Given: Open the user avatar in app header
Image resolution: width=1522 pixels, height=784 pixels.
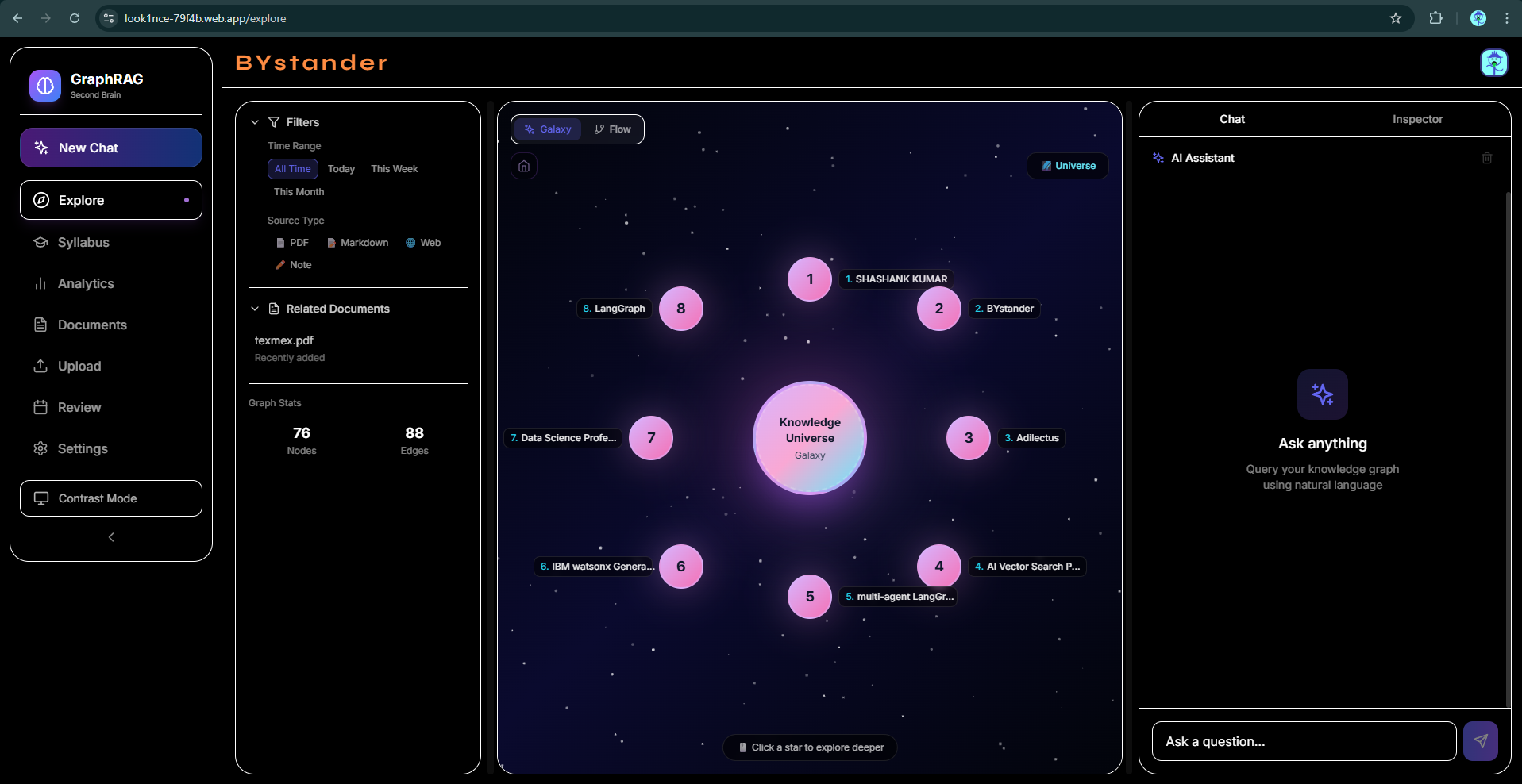Looking at the screenshot, I should coord(1494,63).
